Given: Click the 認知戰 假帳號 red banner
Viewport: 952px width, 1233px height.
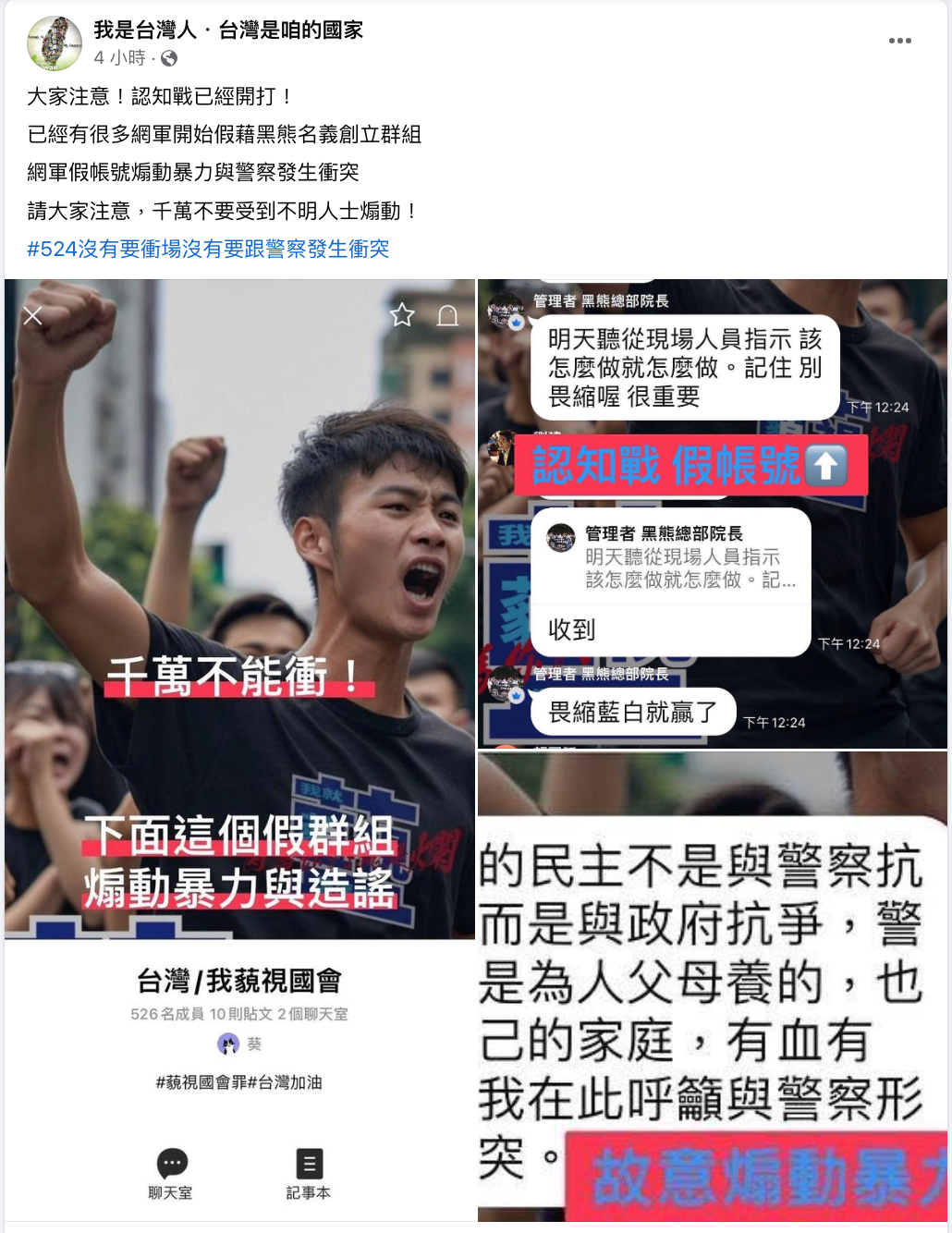Looking at the screenshot, I should click(691, 465).
